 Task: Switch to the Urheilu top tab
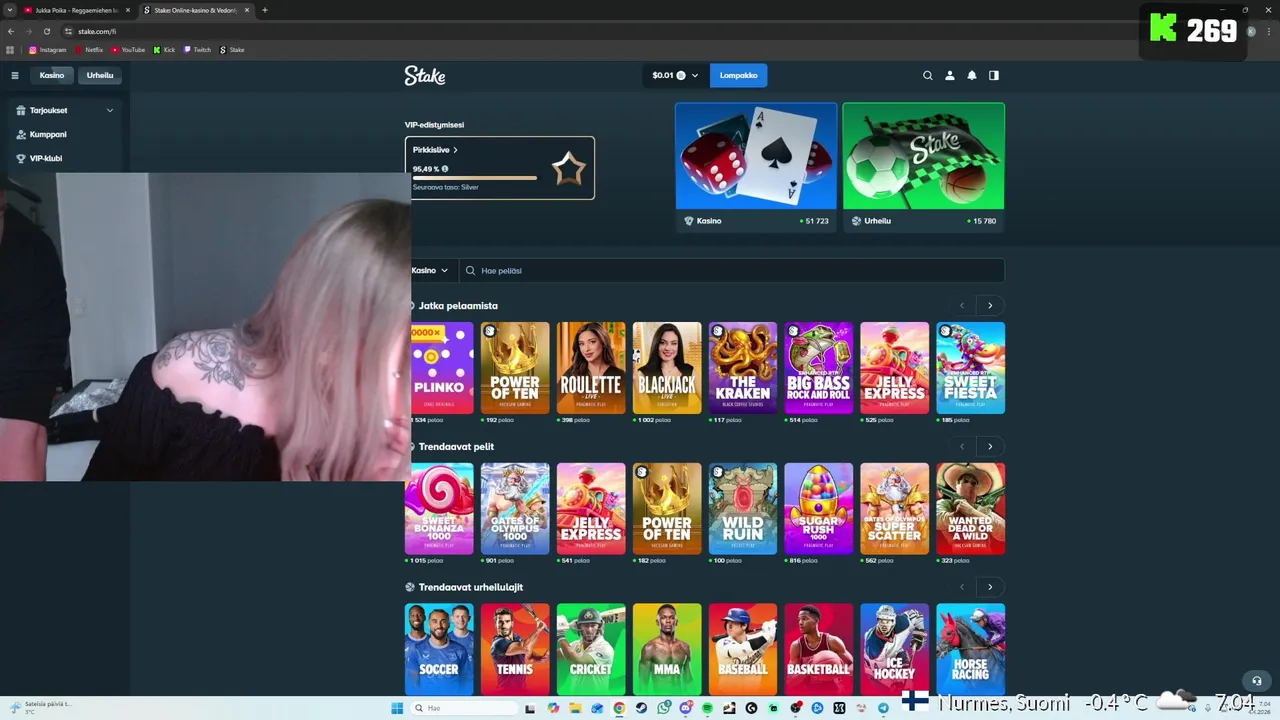tap(100, 75)
